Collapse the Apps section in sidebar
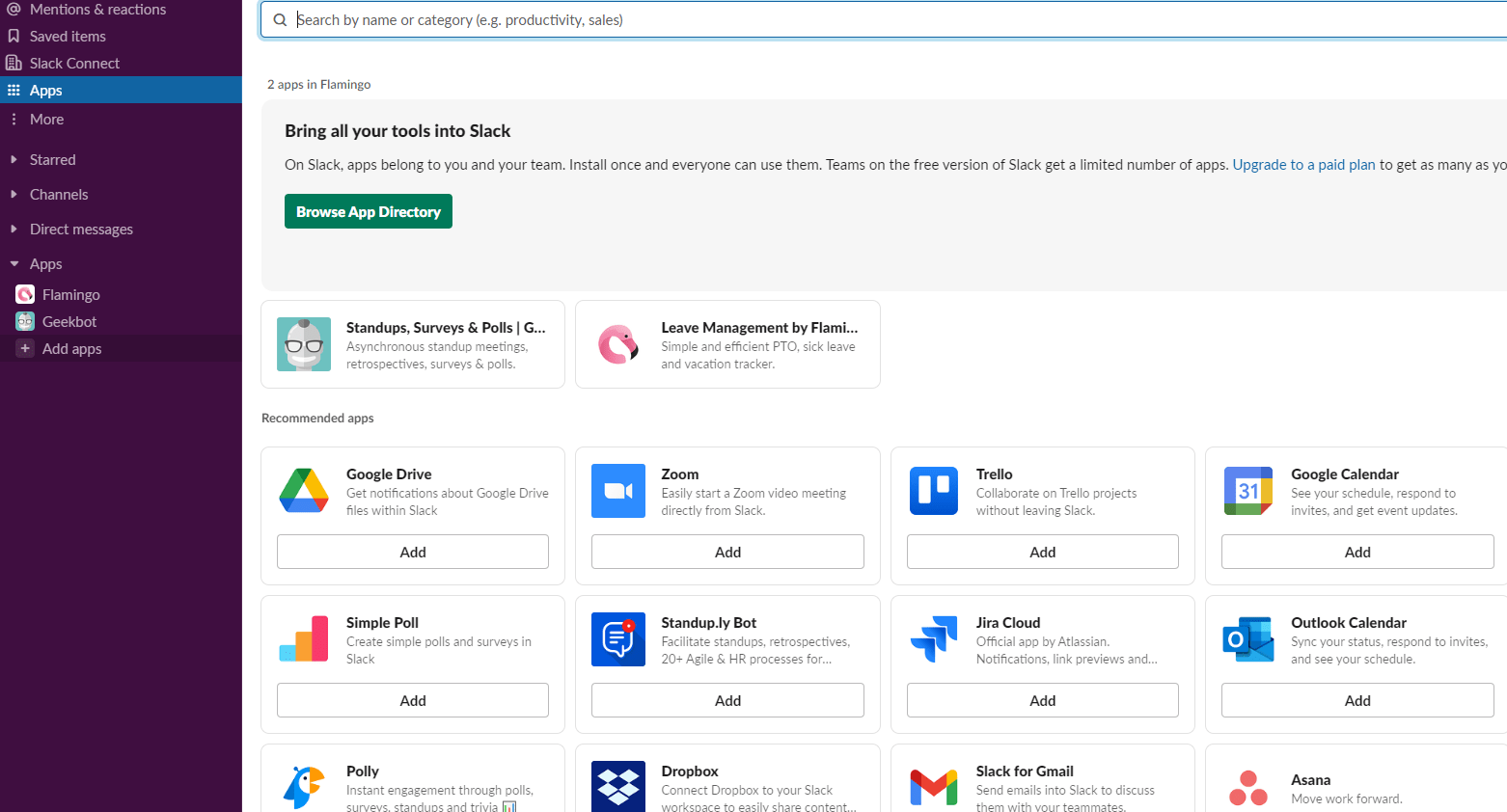The height and width of the screenshot is (812, 1507). click(x=15, y=263)
